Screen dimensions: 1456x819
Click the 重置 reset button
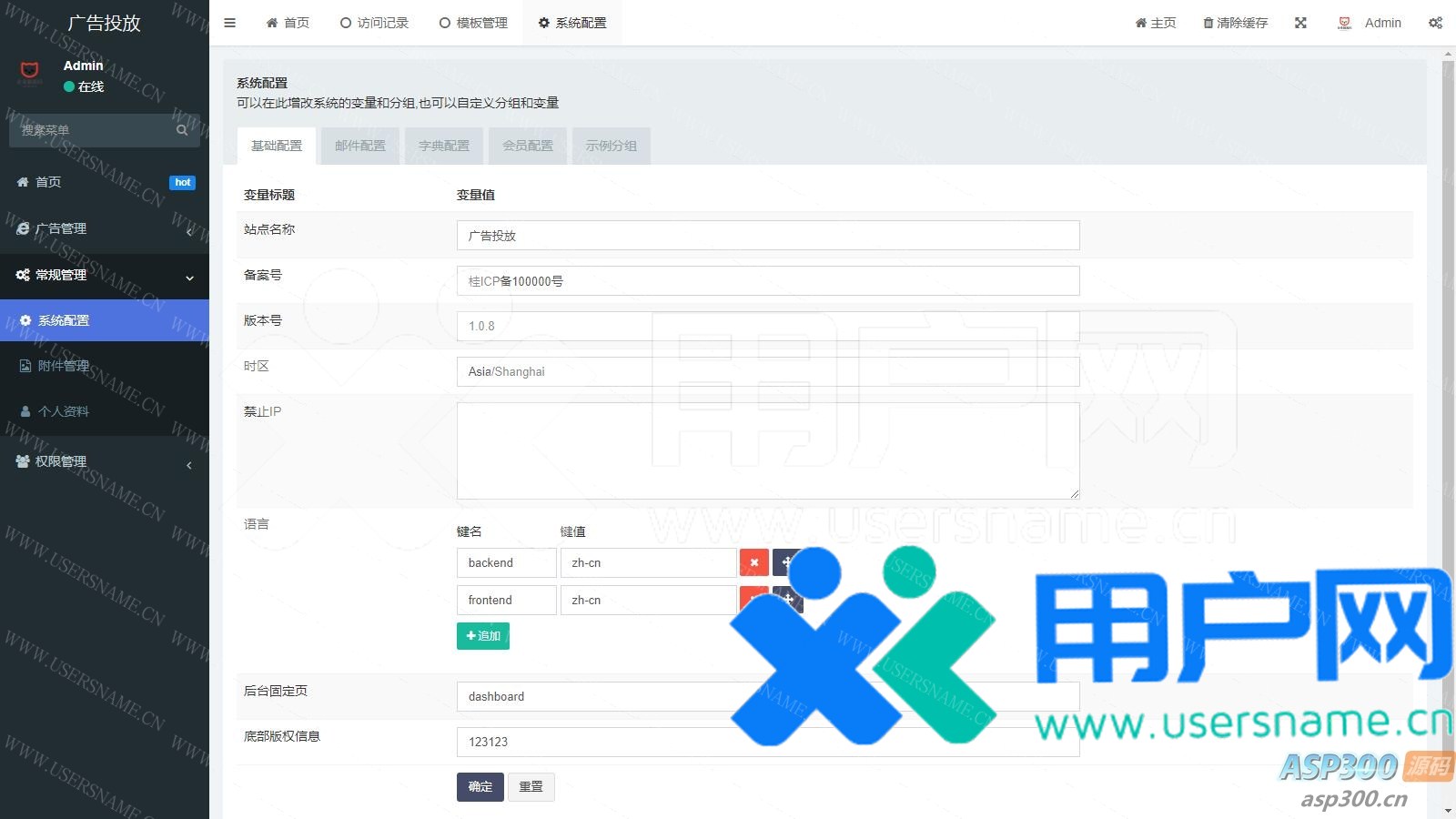[531, 787]
